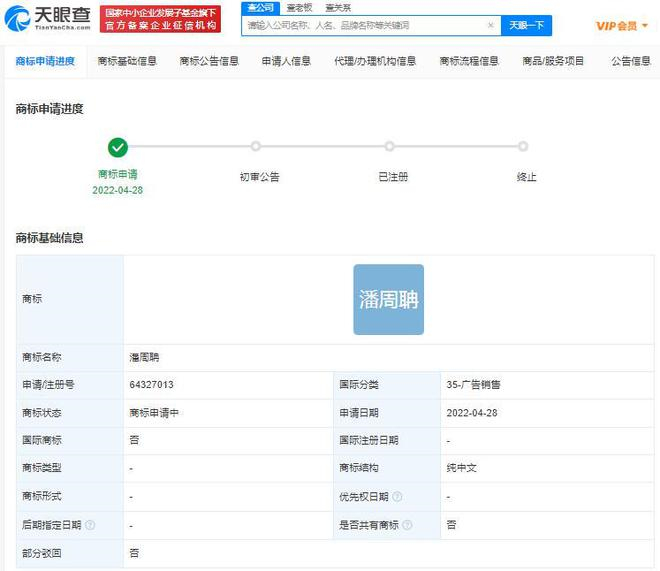Switch to the 商标申请进度 tab
660x571 pixels.
(45, 61)
